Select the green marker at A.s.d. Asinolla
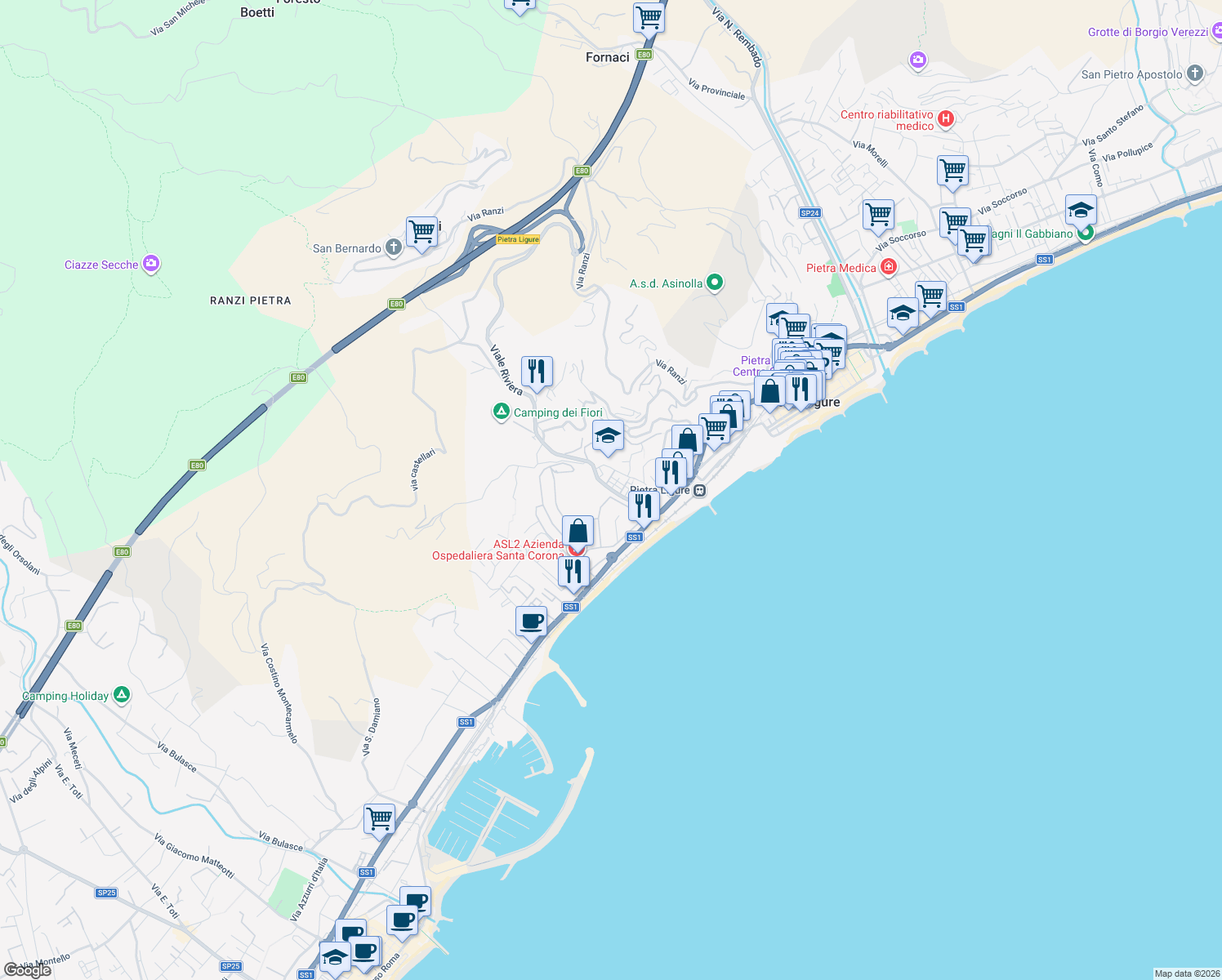The height and width of the screenshot is (980, 1222). pos(714,282)
